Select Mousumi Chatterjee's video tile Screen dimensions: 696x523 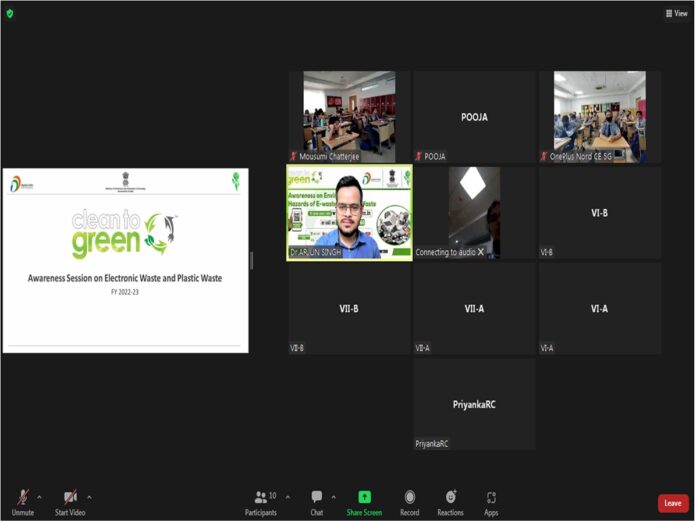pyautogui.click(x=349, y=116)
